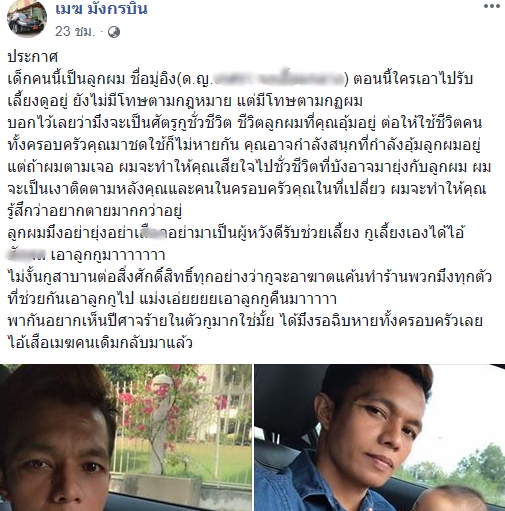This screenshot has width=505, height=511.
Task: Open the three-dot post options menu
Action: (492, 6)
